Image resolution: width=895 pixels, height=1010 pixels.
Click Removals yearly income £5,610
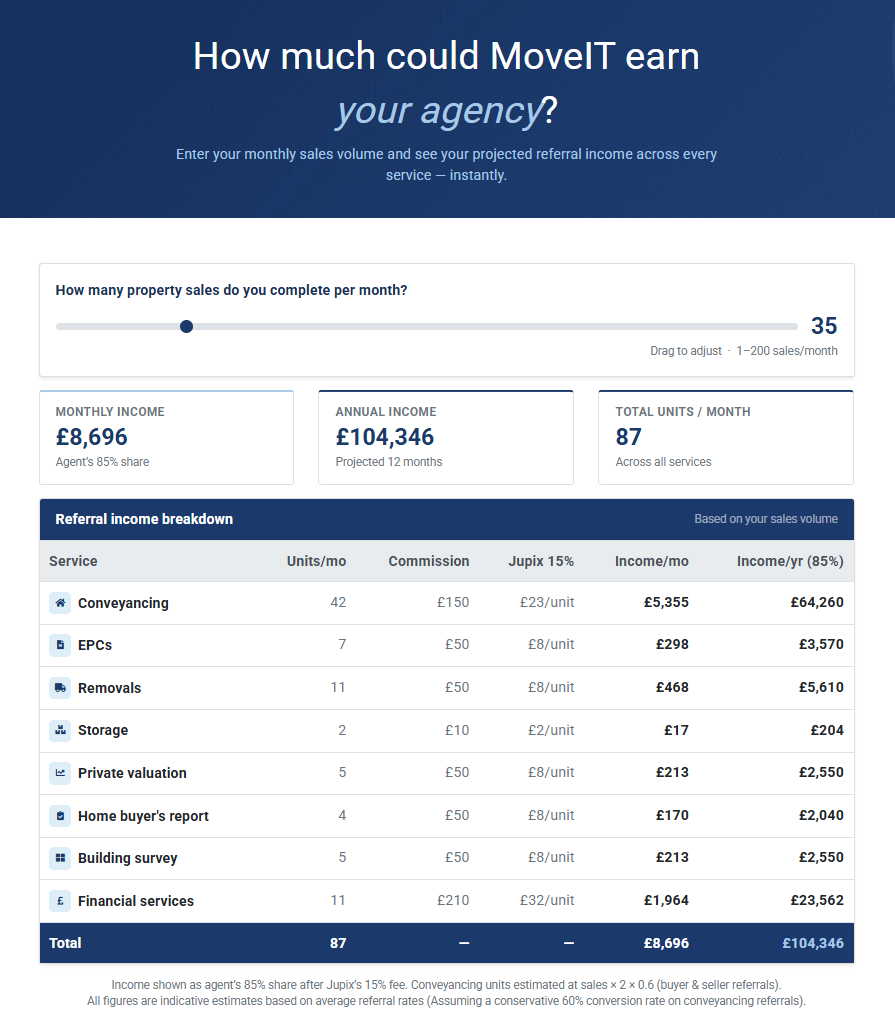click(821, 687)
